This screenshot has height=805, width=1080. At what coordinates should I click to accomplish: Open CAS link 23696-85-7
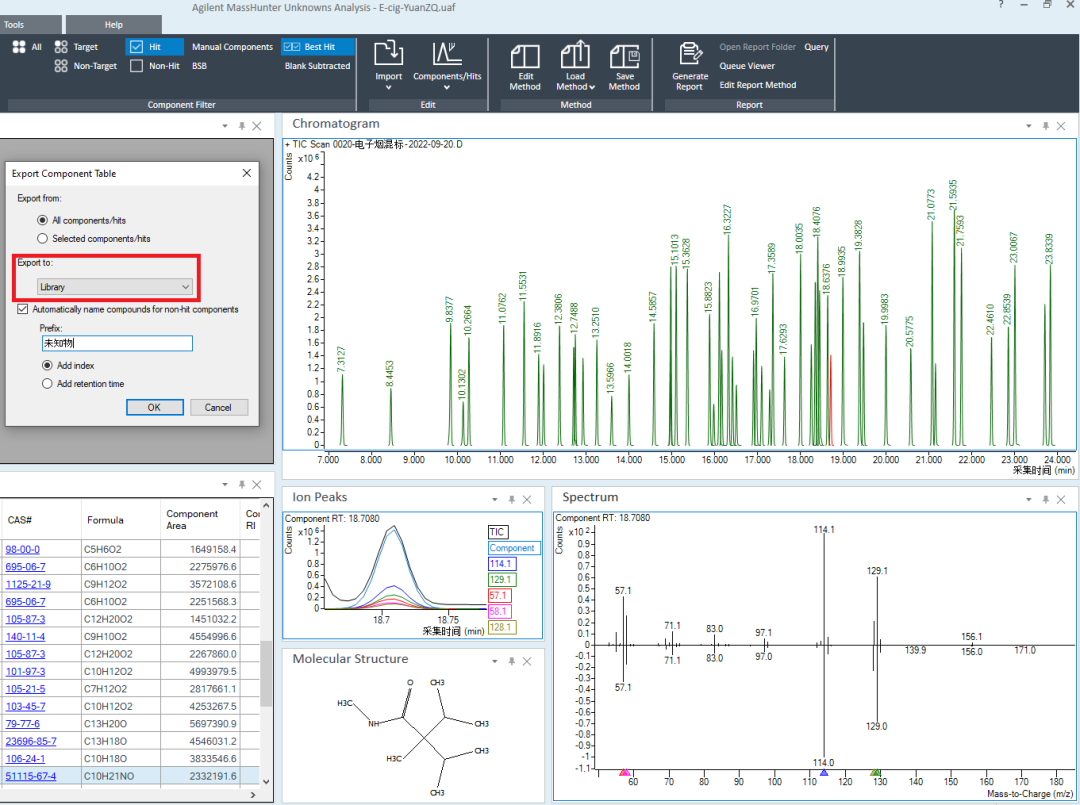(31, 741)
